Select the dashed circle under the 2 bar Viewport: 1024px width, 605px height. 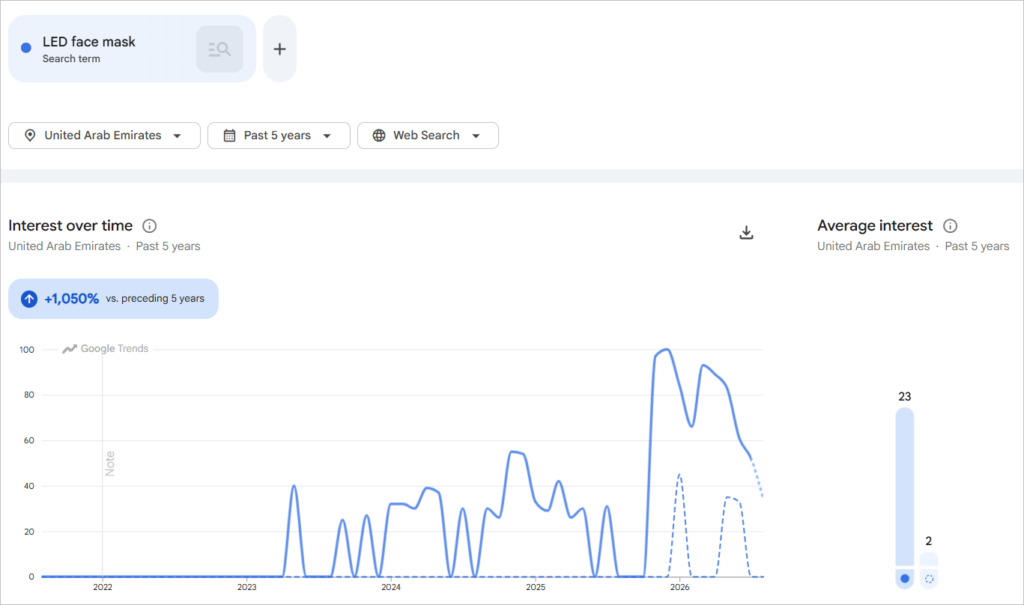click(x=929, y=579)
